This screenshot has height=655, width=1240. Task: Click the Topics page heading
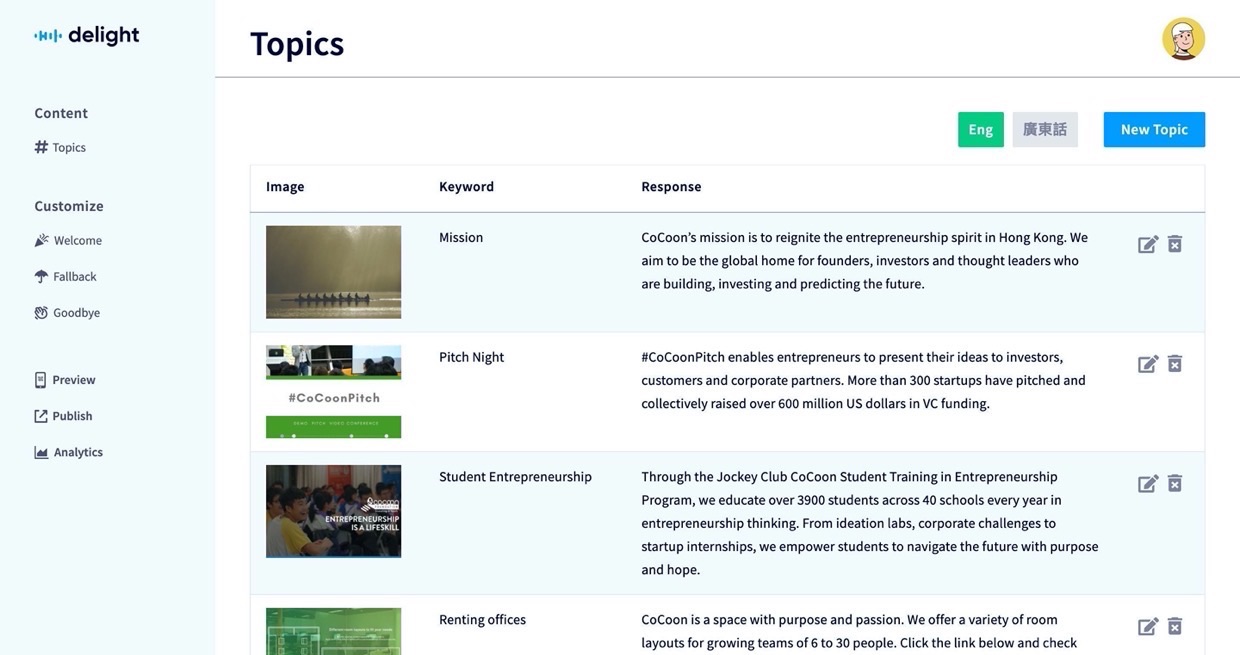[x=297, y=44]
